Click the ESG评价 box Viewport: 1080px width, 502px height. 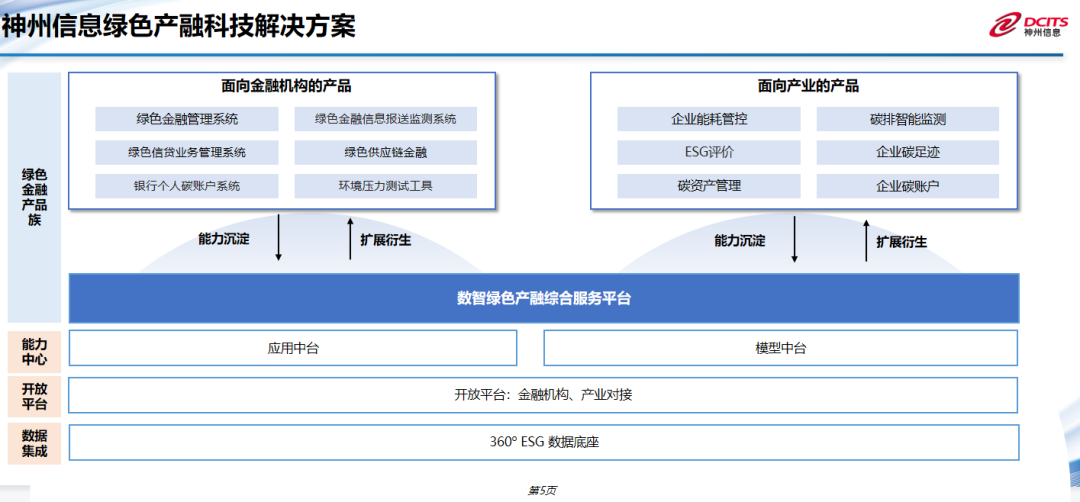708,153
